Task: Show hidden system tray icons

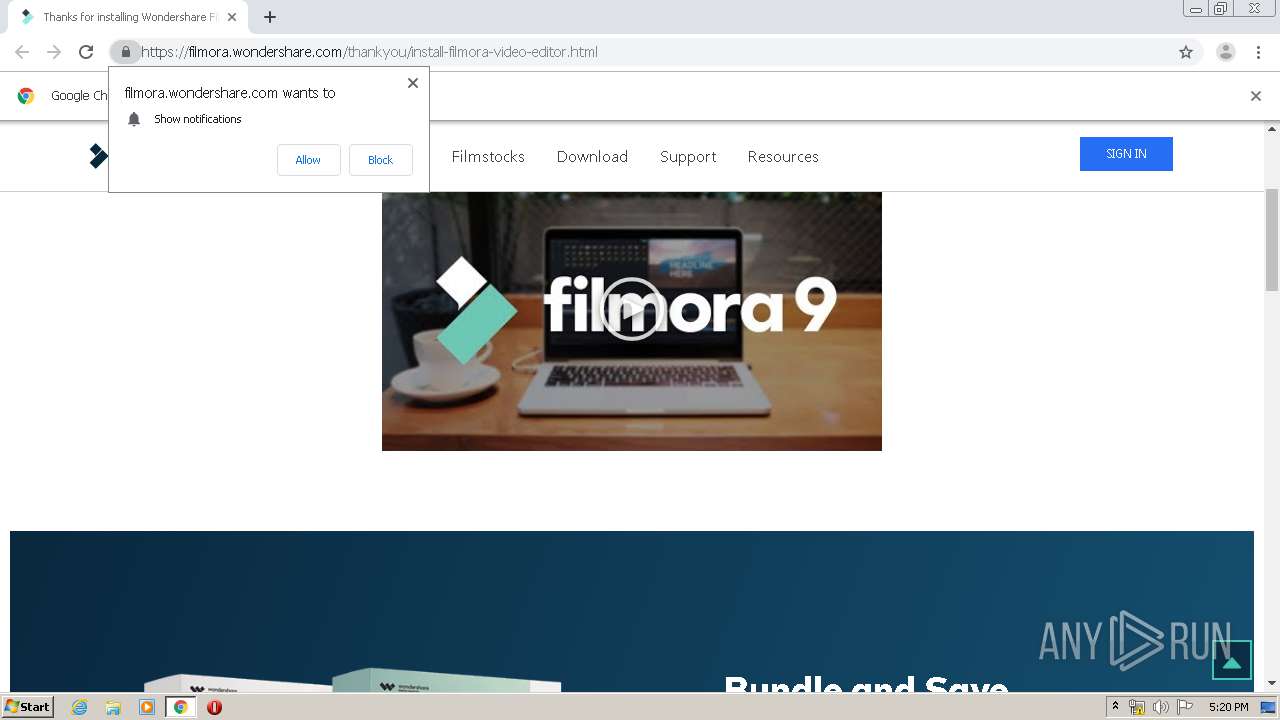Action: (1115, 707)
